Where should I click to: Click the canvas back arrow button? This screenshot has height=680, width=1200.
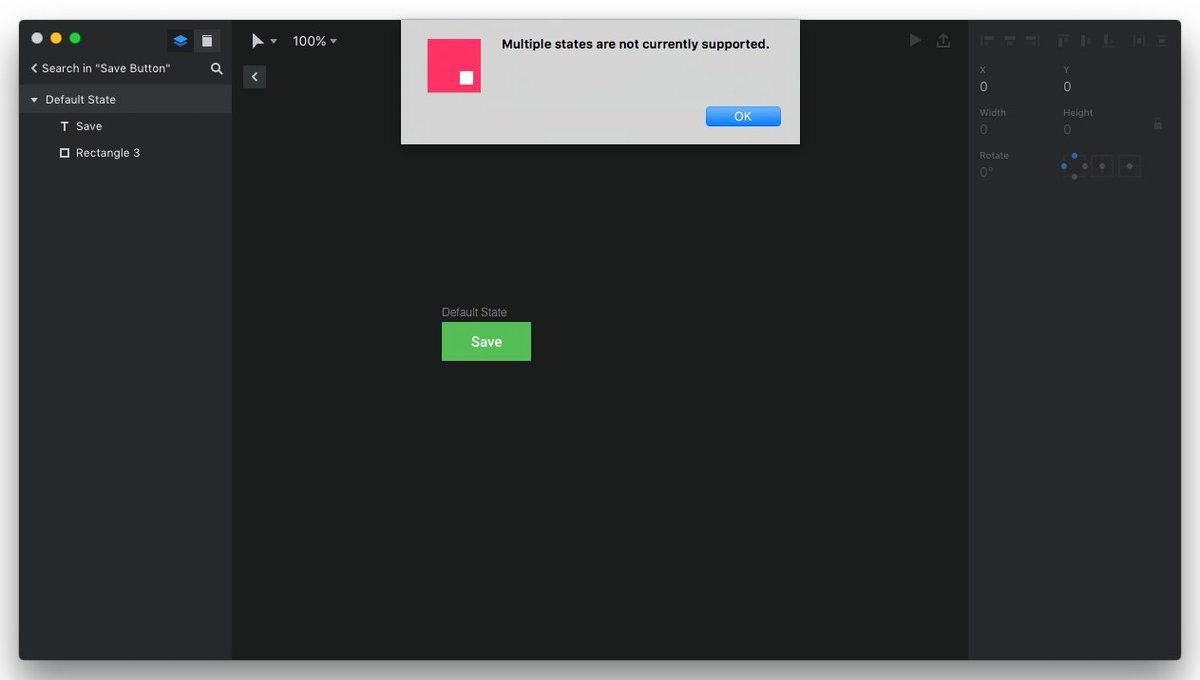tap(255, 77)
